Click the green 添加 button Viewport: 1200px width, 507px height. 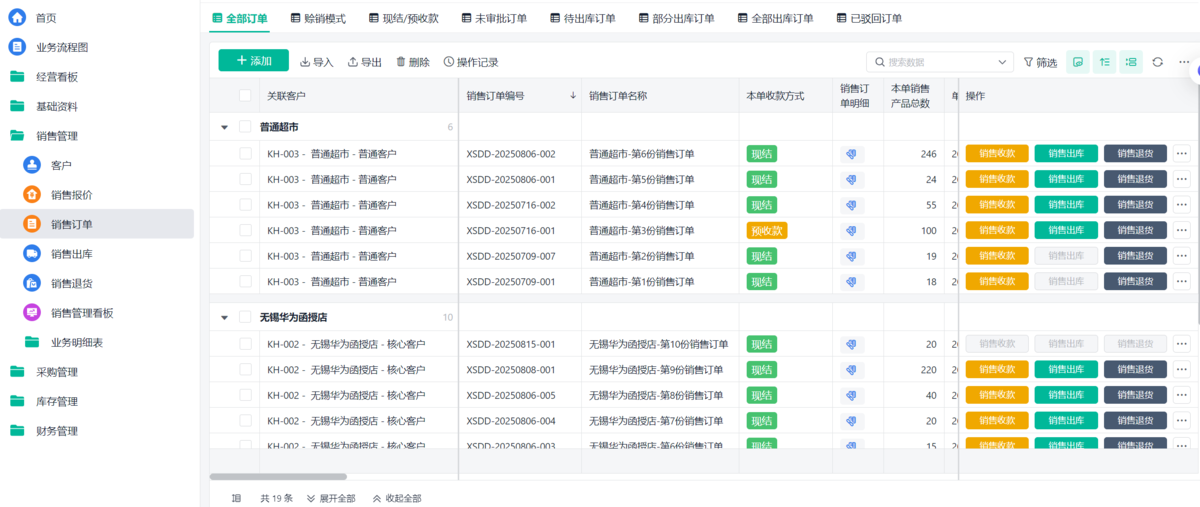point(253,61)
